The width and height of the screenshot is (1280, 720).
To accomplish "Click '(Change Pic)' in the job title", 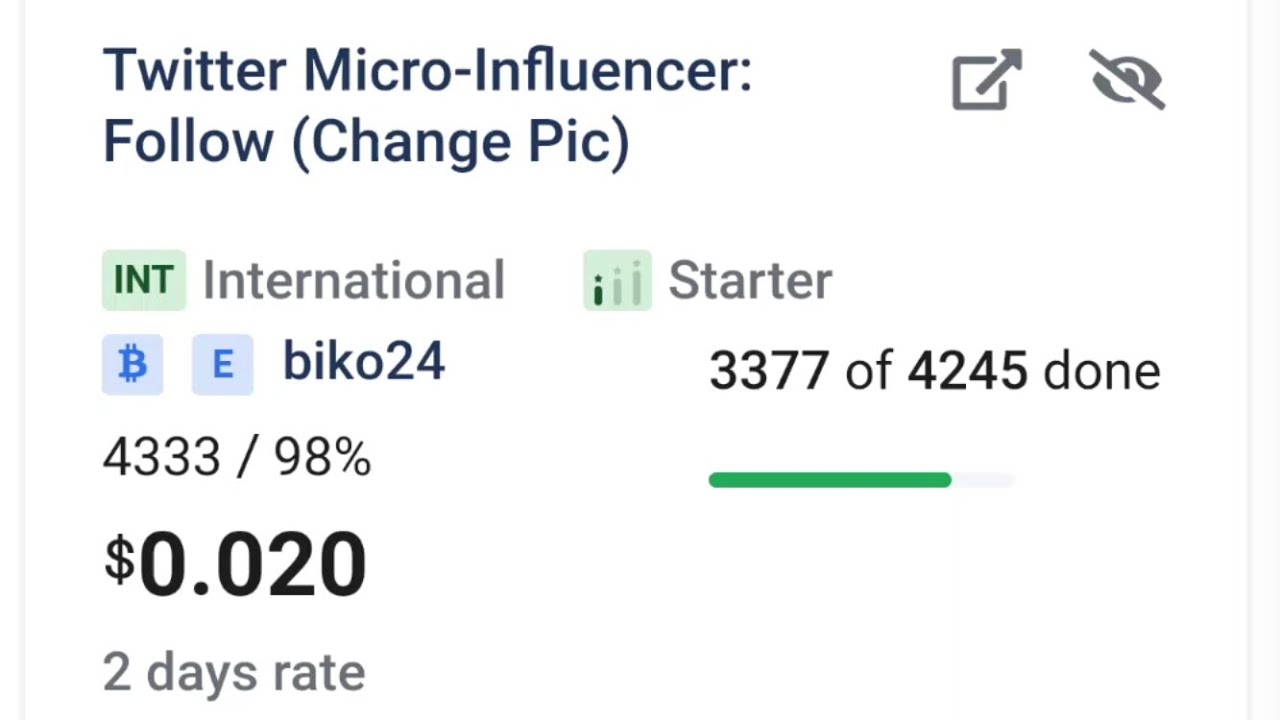I will 461,142.
